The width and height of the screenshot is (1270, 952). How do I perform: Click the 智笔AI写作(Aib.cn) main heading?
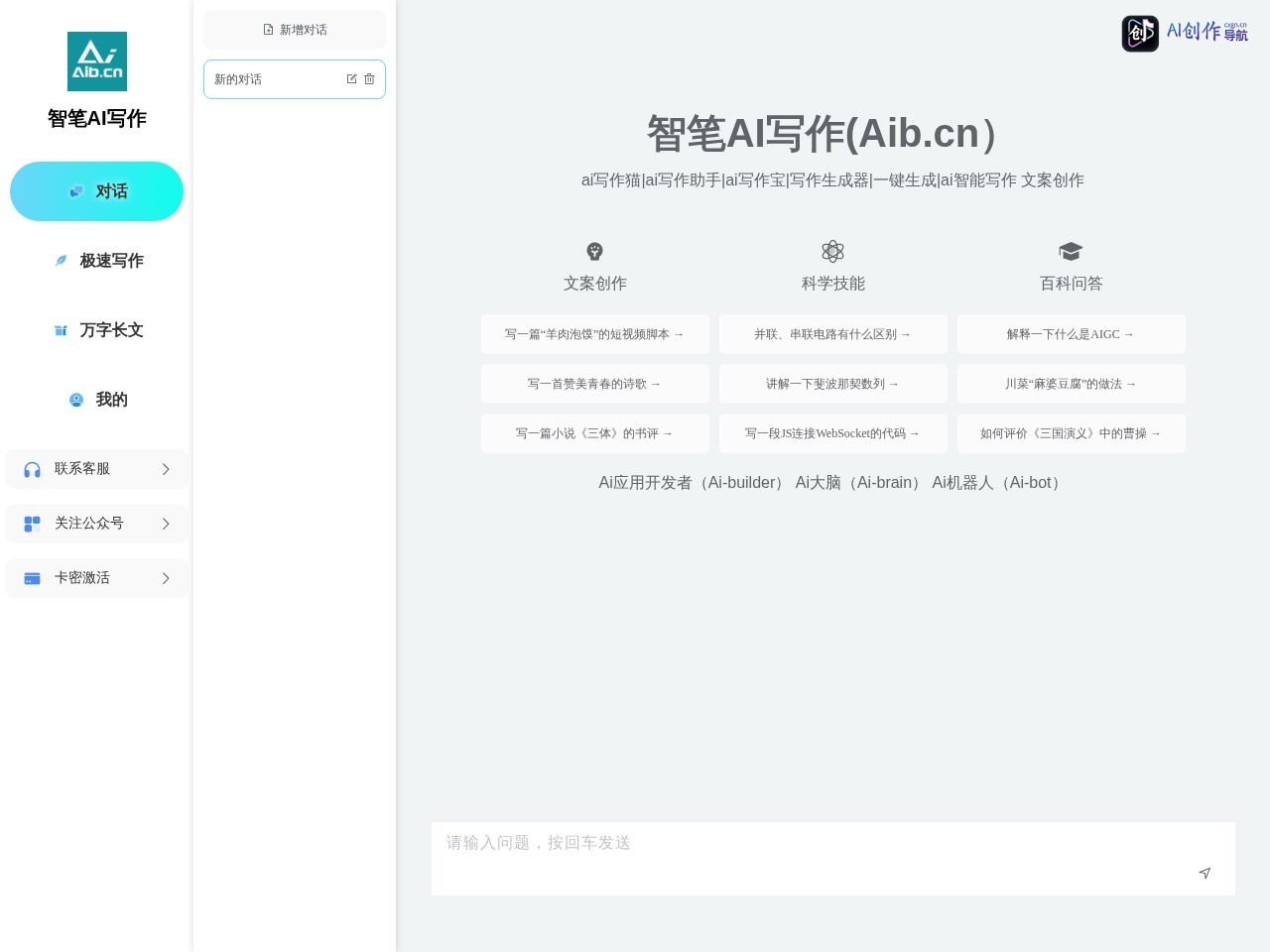[832, 134]
